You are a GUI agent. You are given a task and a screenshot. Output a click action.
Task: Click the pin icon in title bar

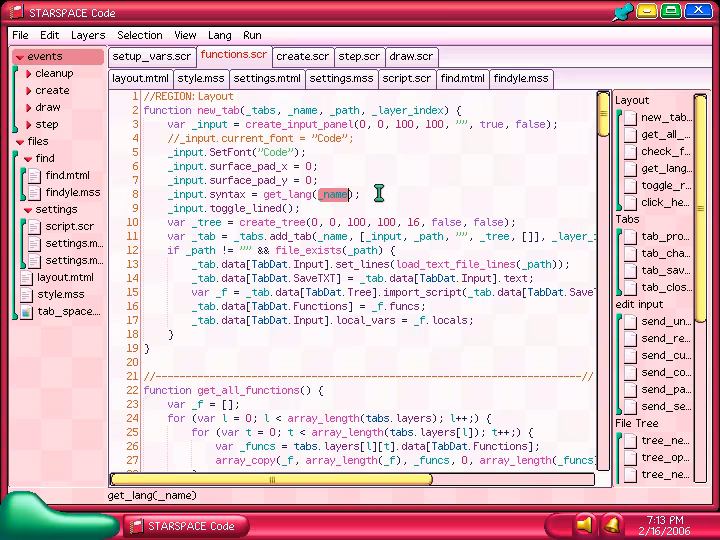tap(625, 12)
